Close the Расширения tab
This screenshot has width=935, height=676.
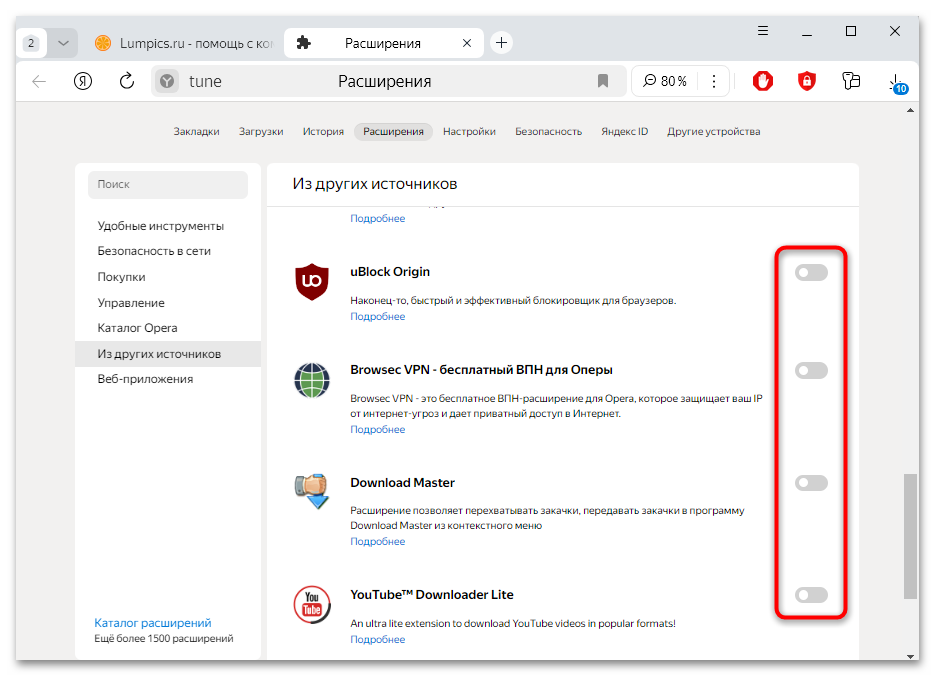coord(467,43)
